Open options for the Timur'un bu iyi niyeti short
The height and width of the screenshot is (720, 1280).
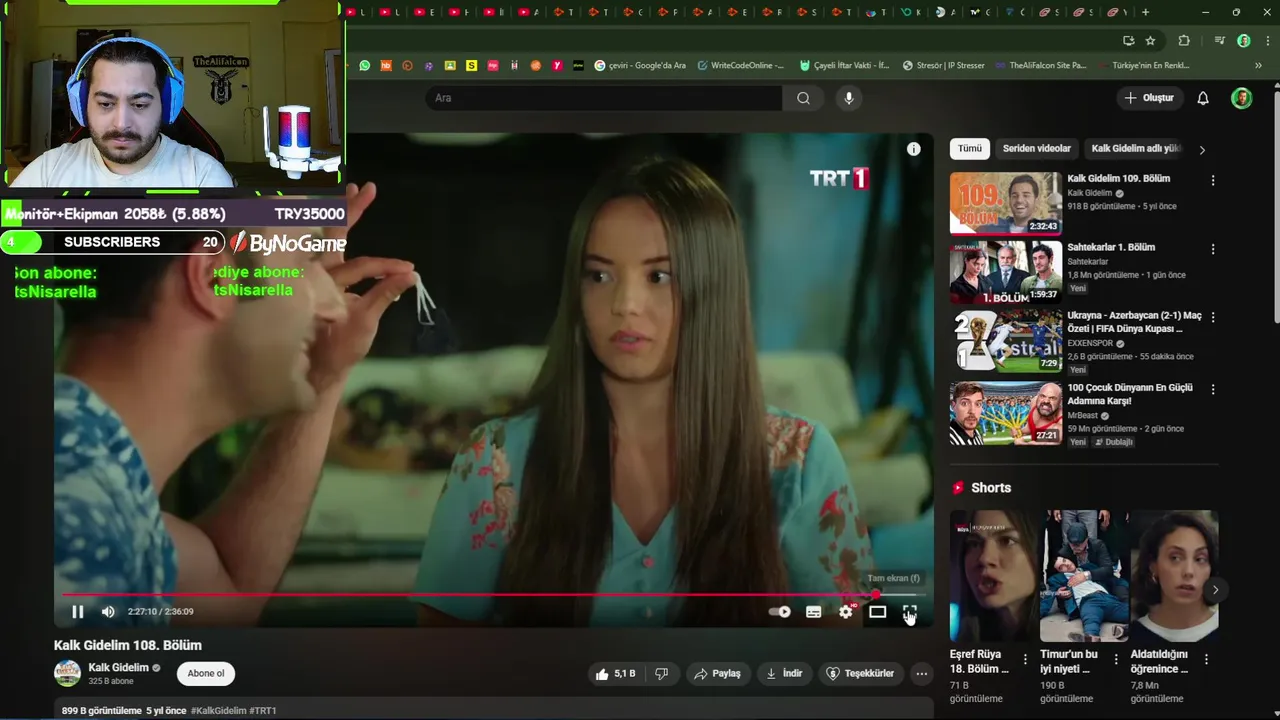coord(1115,660)
